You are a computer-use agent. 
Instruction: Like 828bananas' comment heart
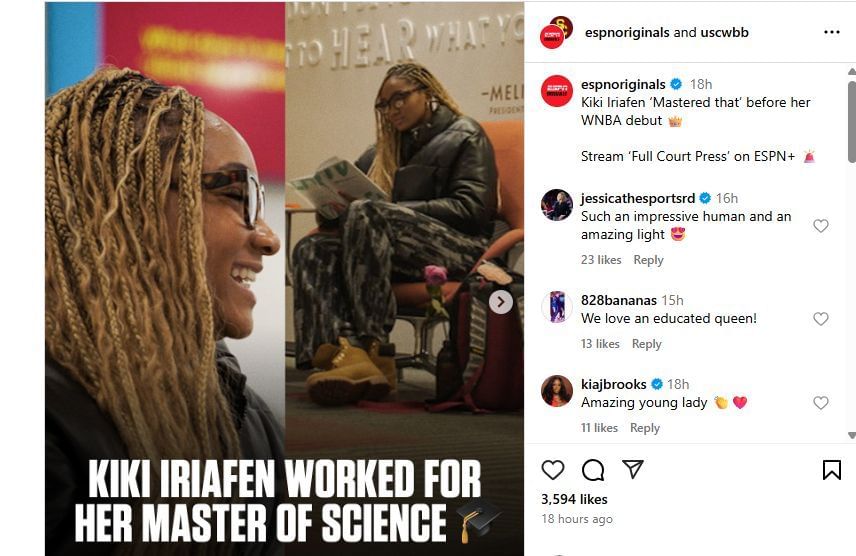pos(821,319)
